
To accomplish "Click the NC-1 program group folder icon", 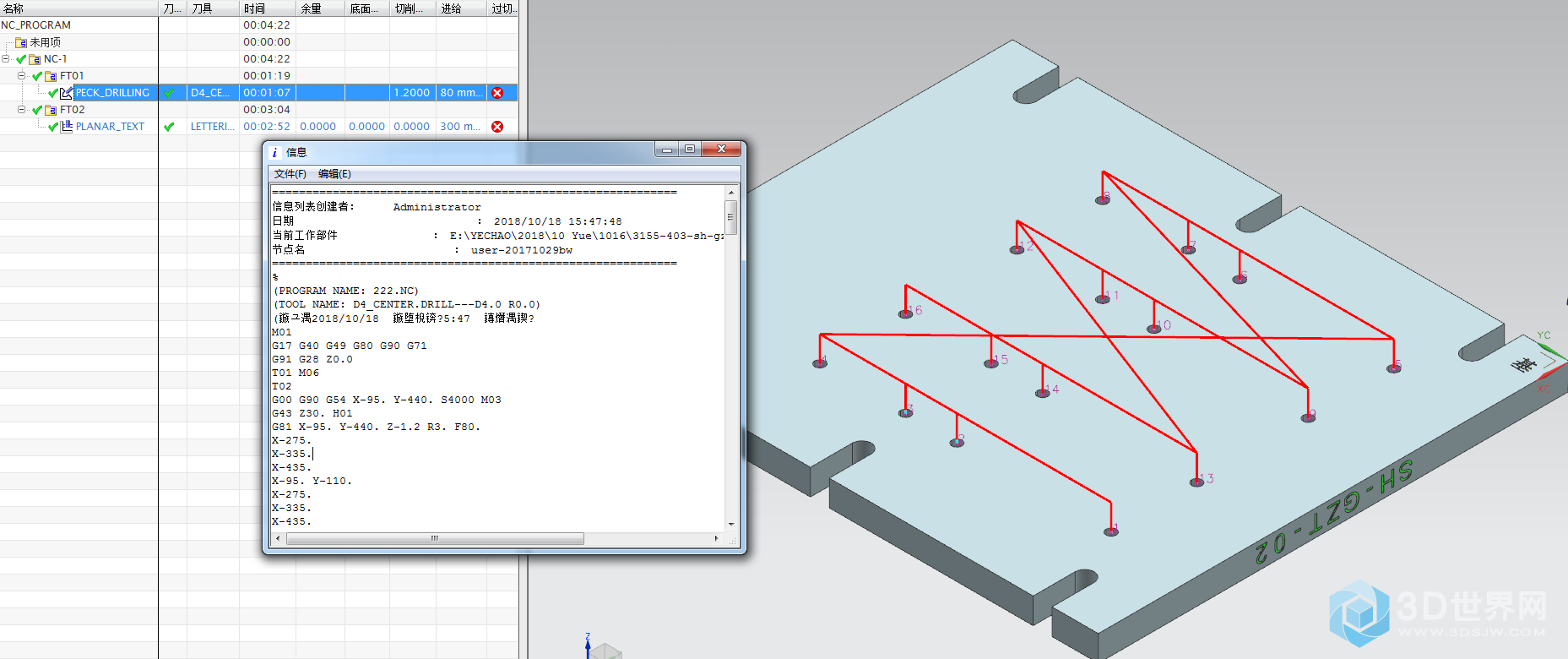I will [35, 59].
